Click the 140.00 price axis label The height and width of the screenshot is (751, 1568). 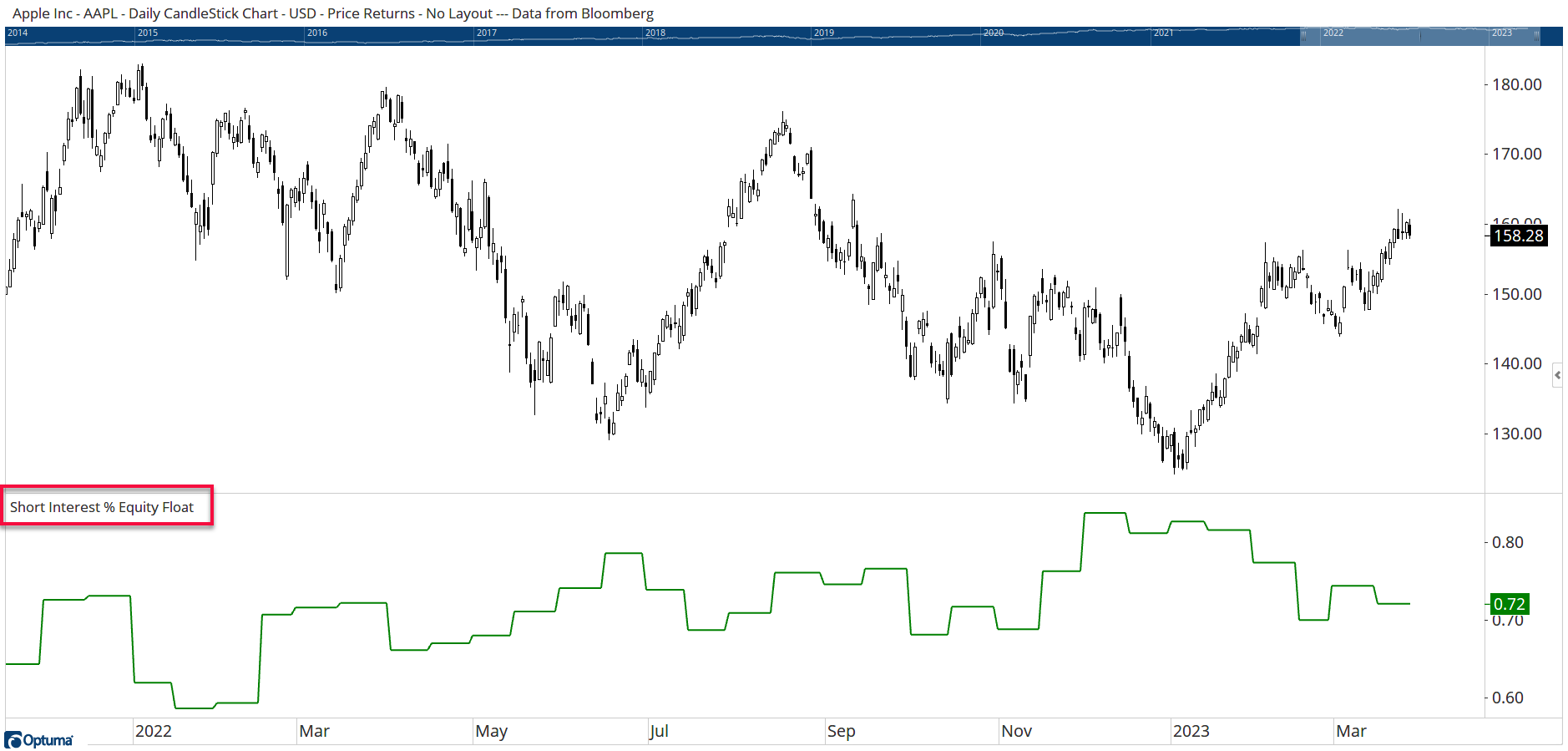(1517, 363)
